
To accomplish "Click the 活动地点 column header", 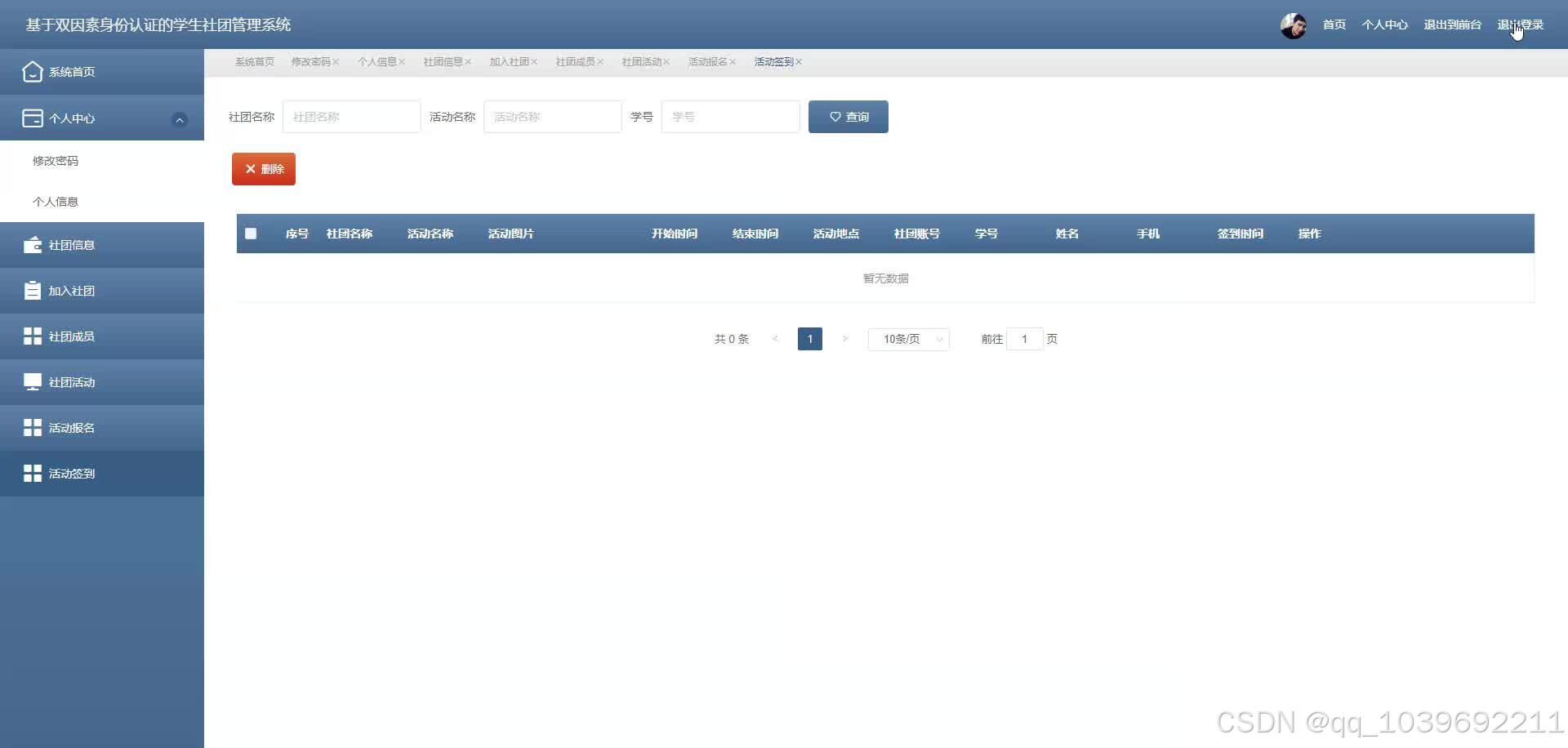I will coord(836,234).
